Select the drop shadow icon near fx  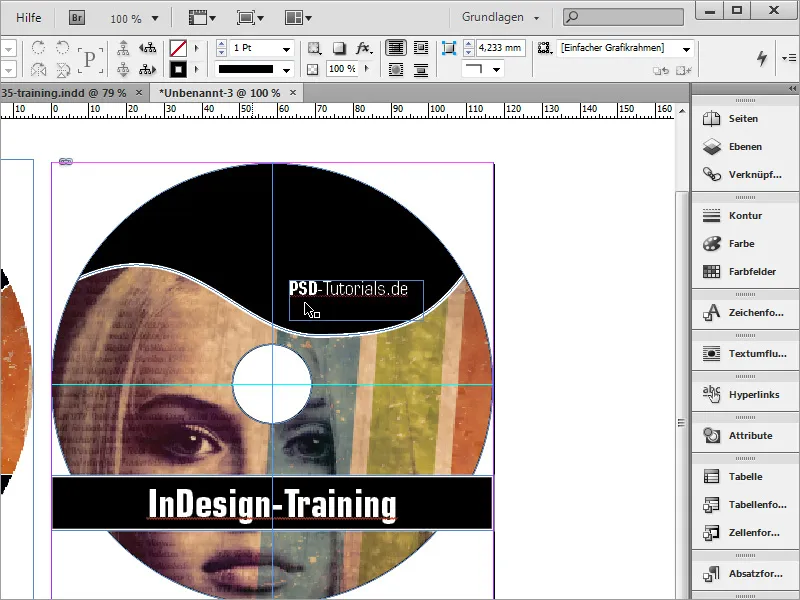[x=337, y=48]
